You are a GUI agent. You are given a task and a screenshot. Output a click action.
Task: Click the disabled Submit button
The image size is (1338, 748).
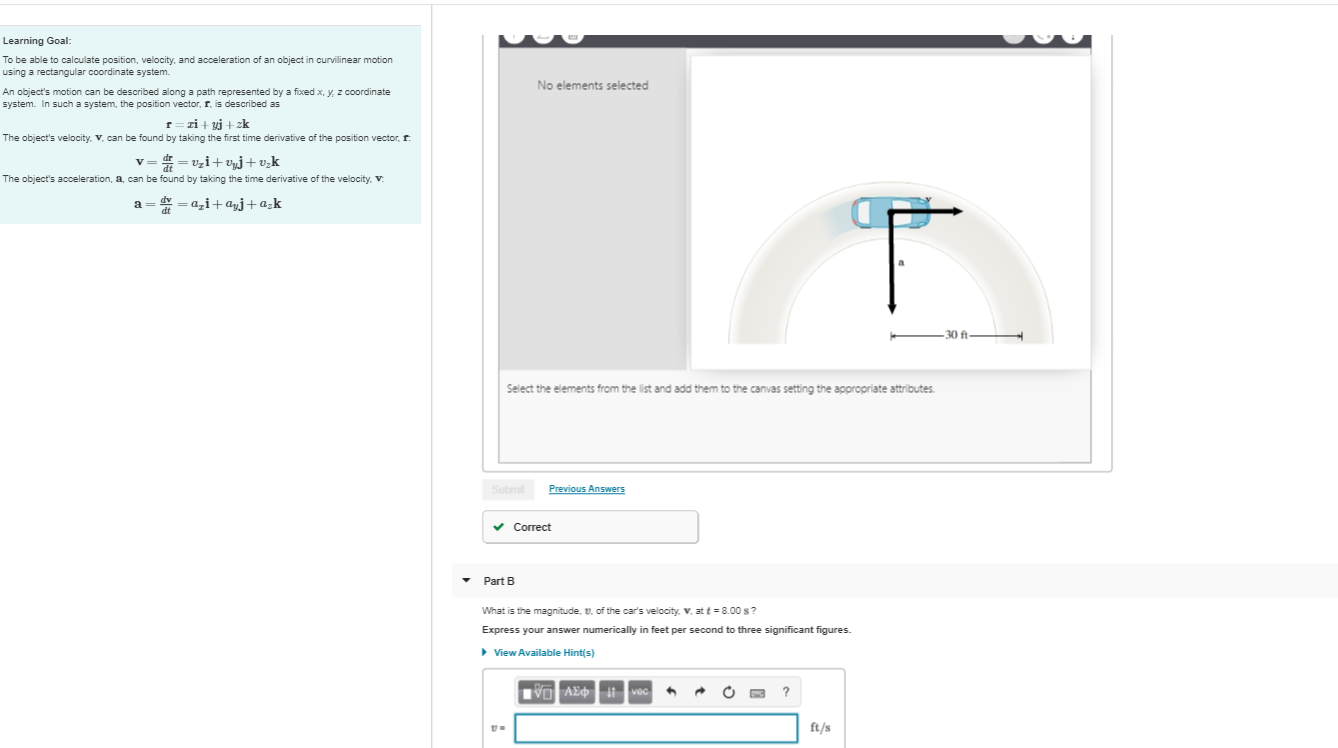(x=508, y=489)
